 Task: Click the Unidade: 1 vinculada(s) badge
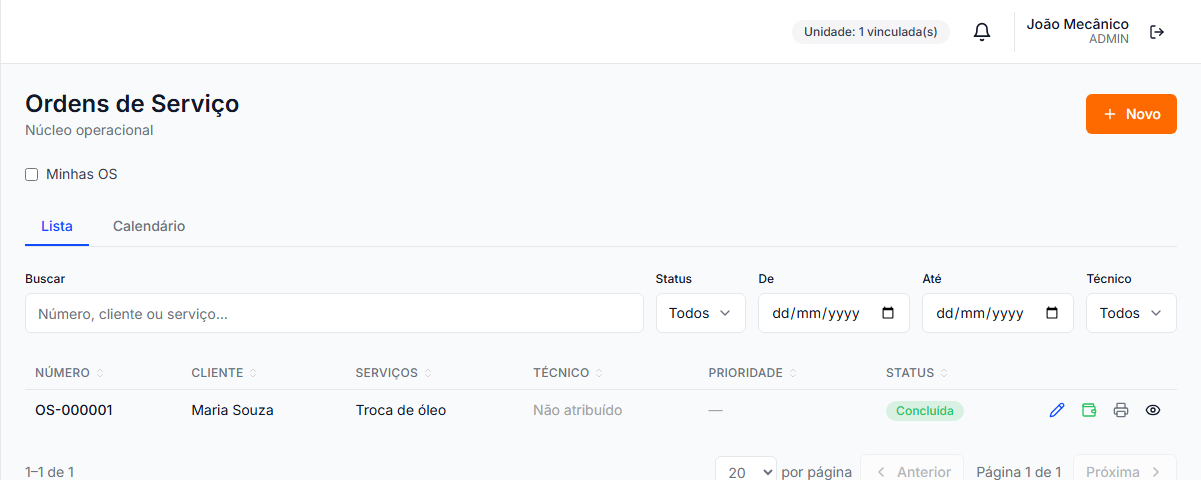coord(871,32)
